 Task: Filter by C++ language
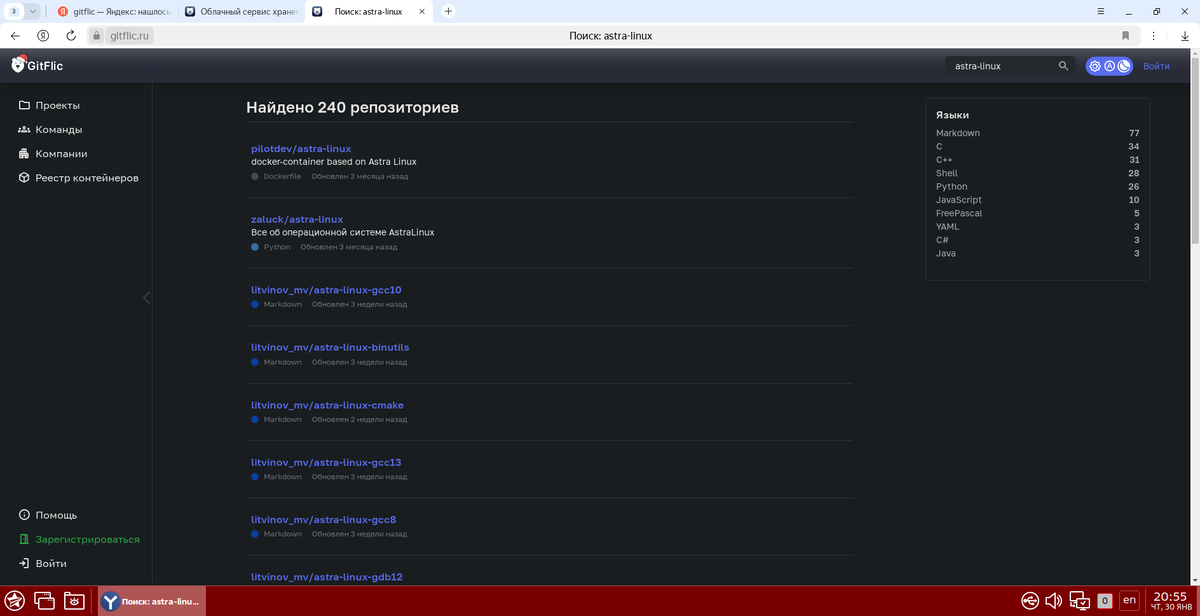click(1037, 160)
